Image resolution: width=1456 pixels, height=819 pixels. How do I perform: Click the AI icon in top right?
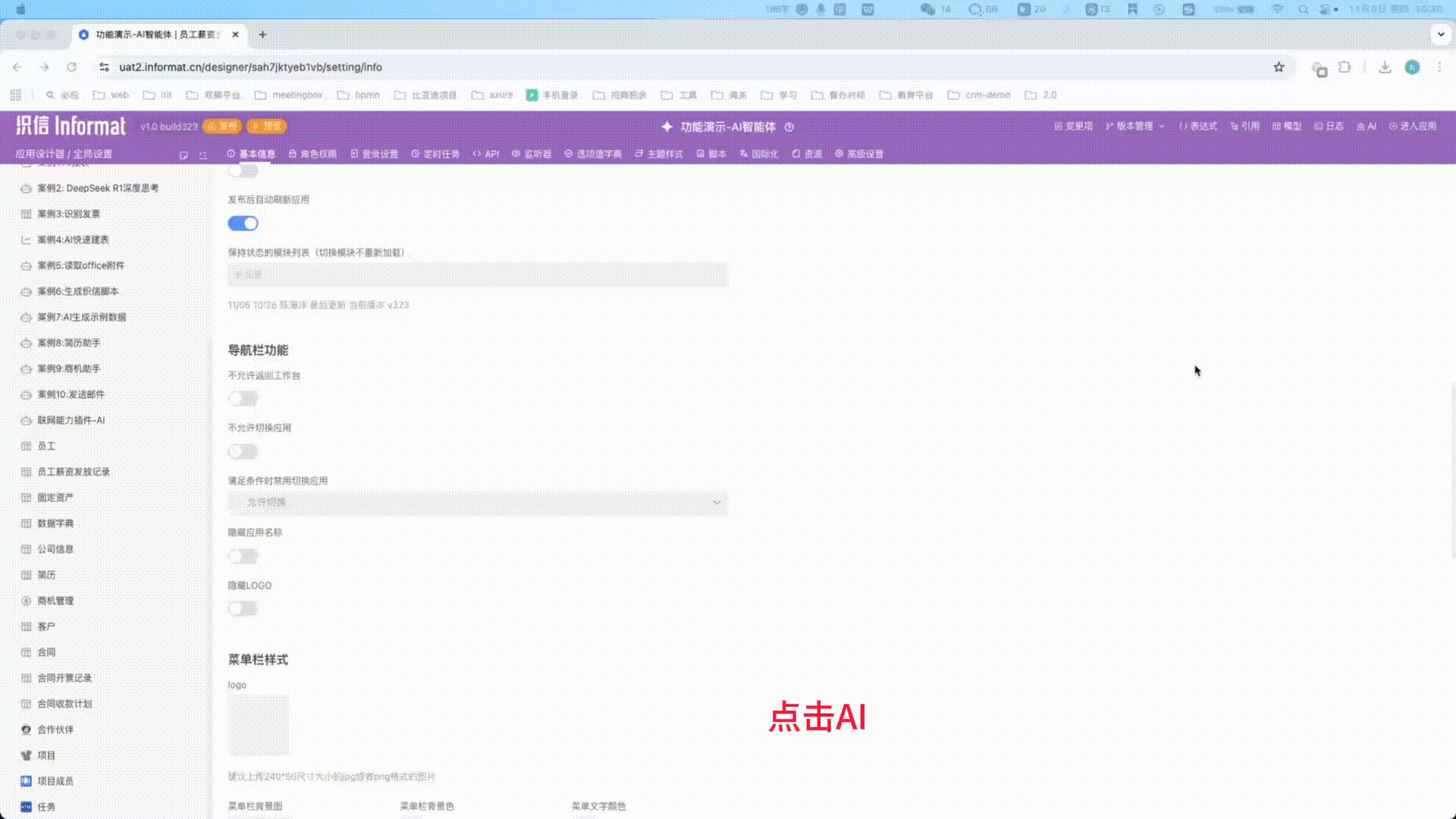(x=1365, y=127)
